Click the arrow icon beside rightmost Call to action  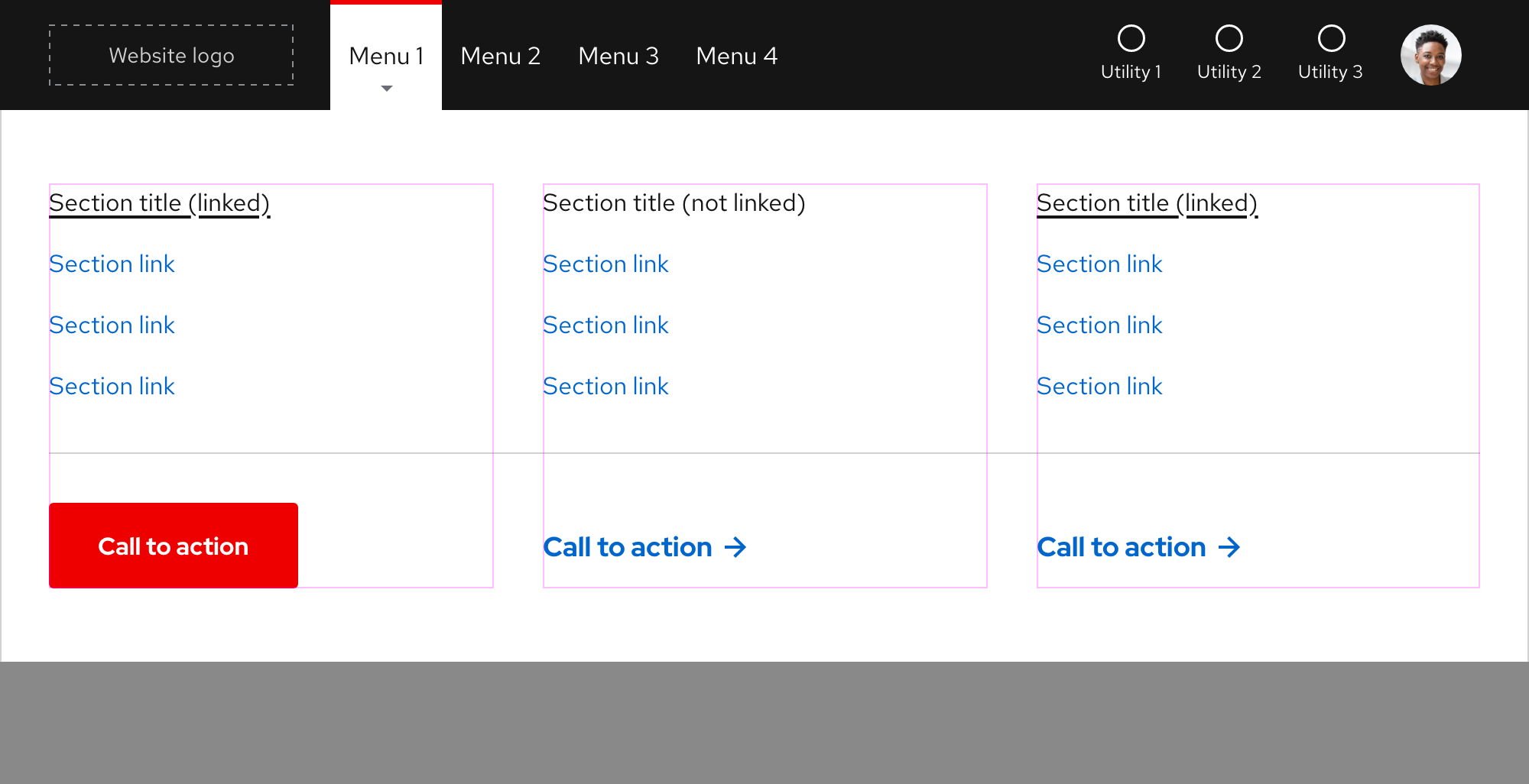coord(1230,547)
